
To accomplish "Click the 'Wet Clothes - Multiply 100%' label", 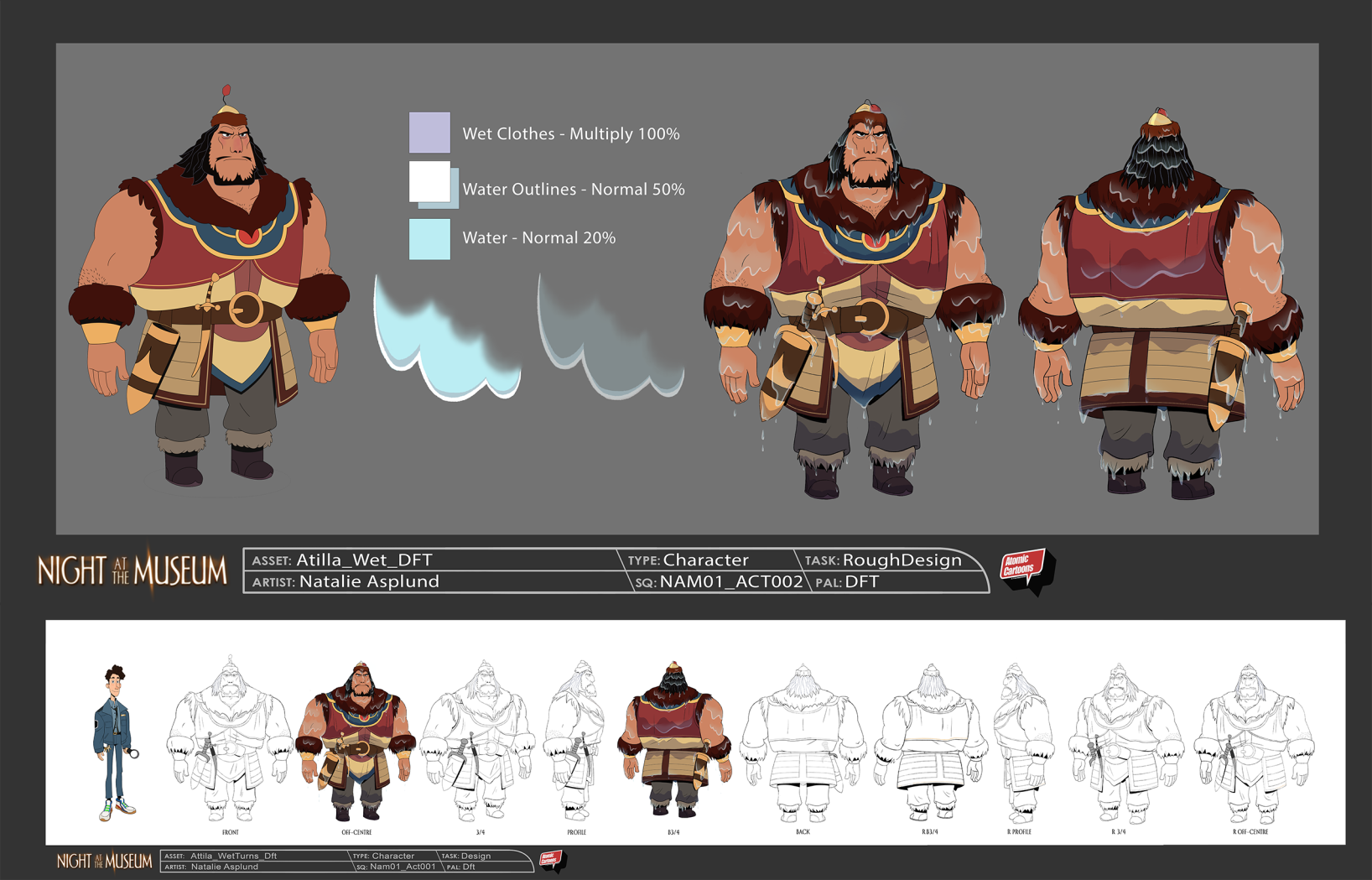I will point(571,134).
